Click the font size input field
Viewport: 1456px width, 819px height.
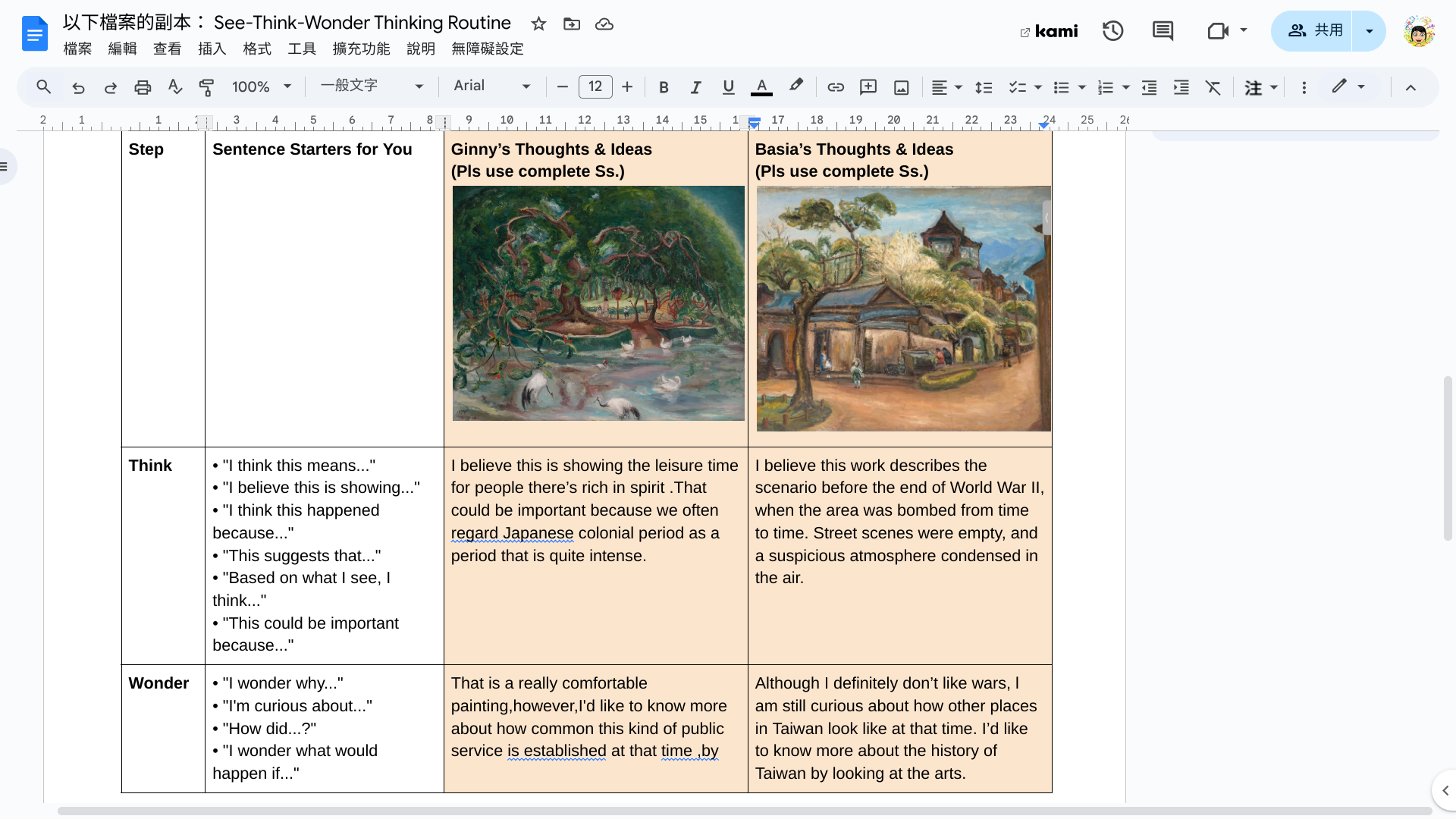tap(595, 86)
